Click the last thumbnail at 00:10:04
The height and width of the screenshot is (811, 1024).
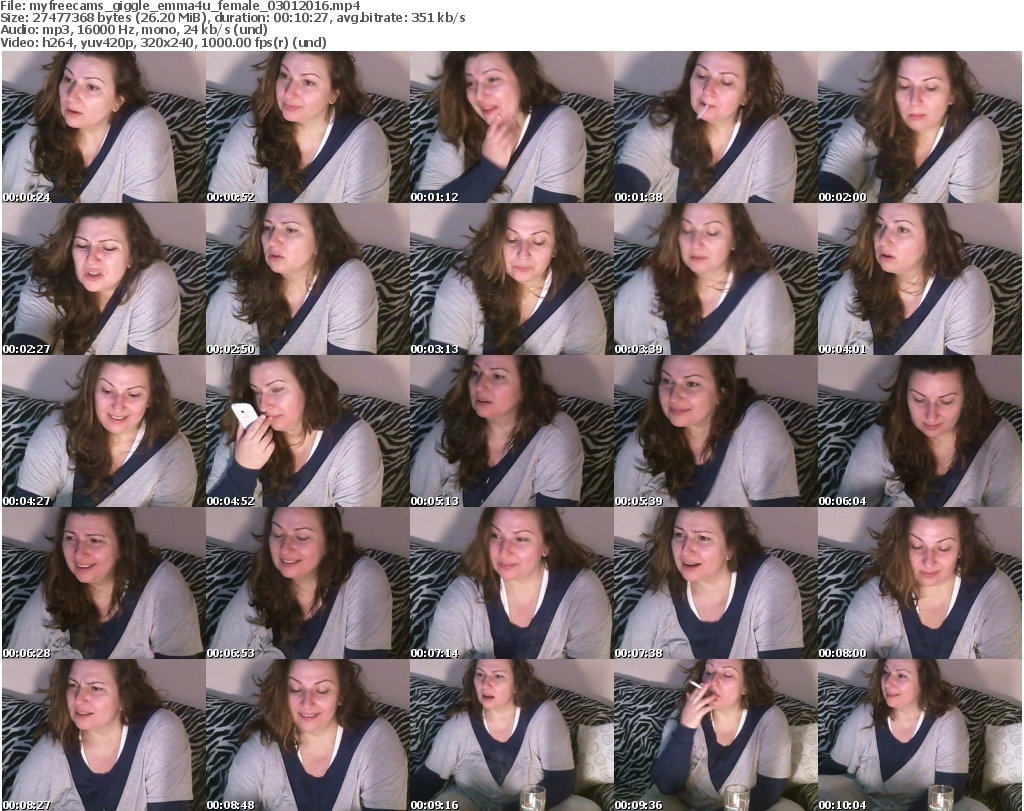pyautogui.click(x=920, y=735)
